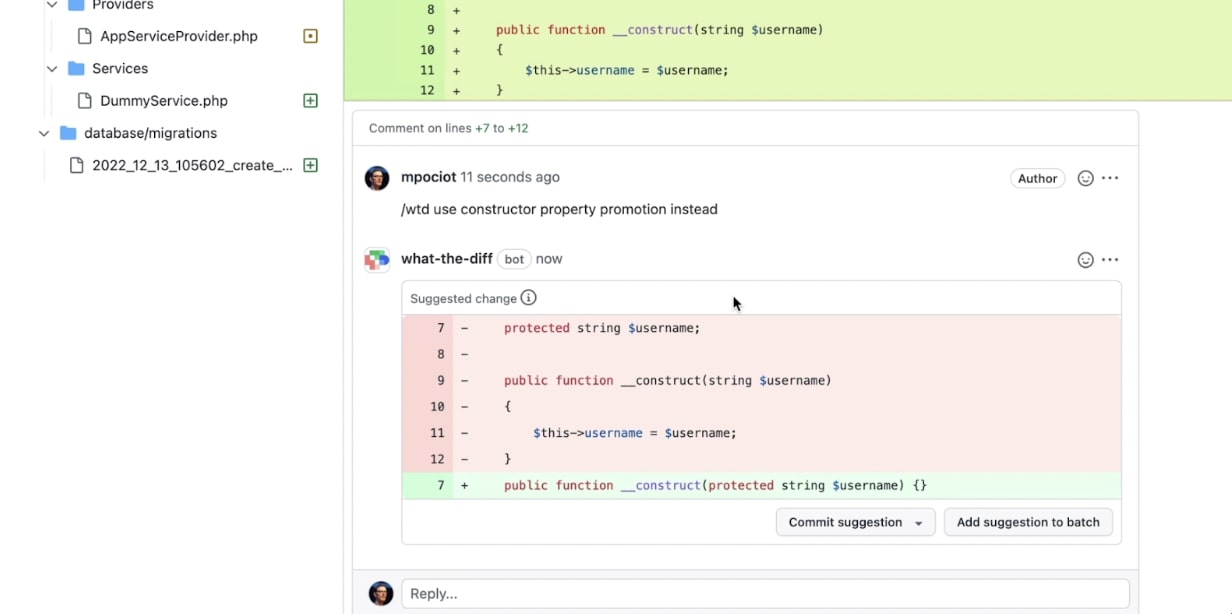Click into the Reply text field
1232x614 pixels.
(764, 594)
